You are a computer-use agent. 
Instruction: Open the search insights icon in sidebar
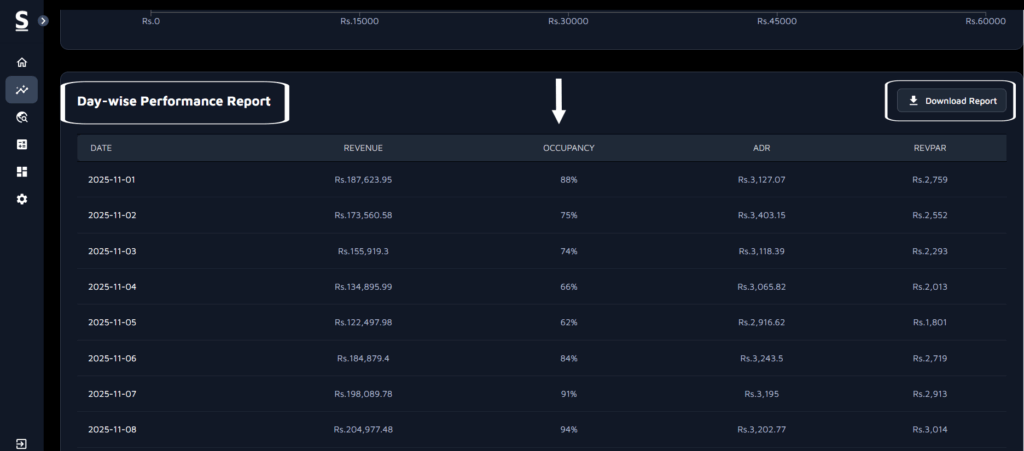[x=22, y=117]
